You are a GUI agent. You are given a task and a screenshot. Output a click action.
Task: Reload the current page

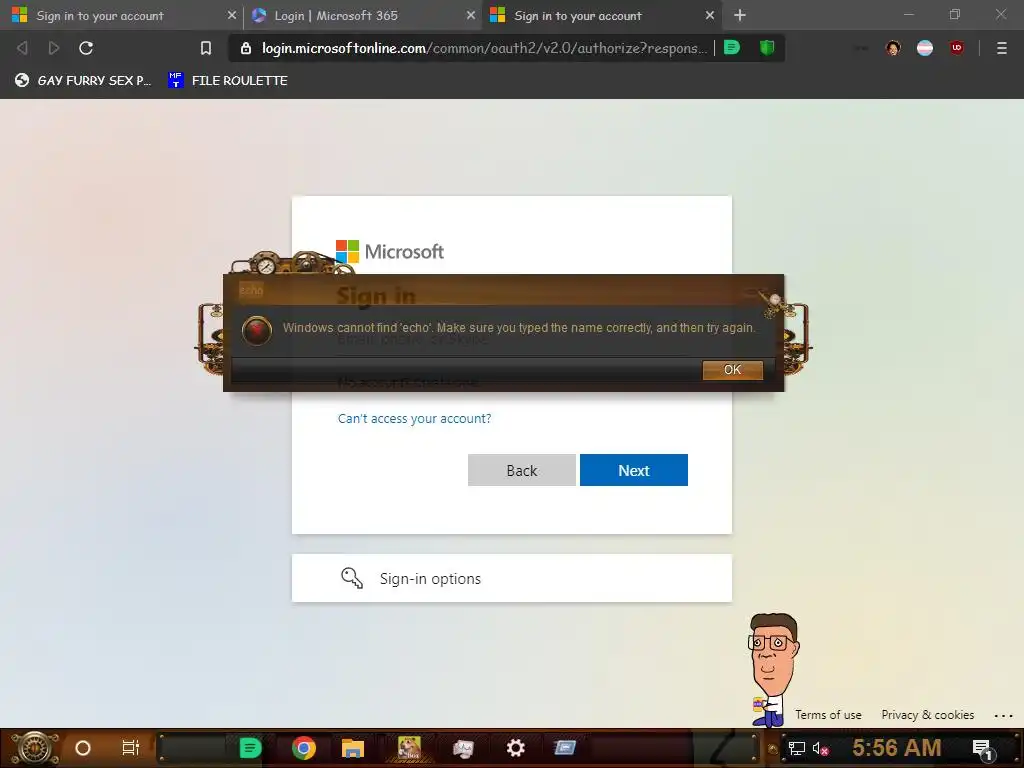coord(86,48)
